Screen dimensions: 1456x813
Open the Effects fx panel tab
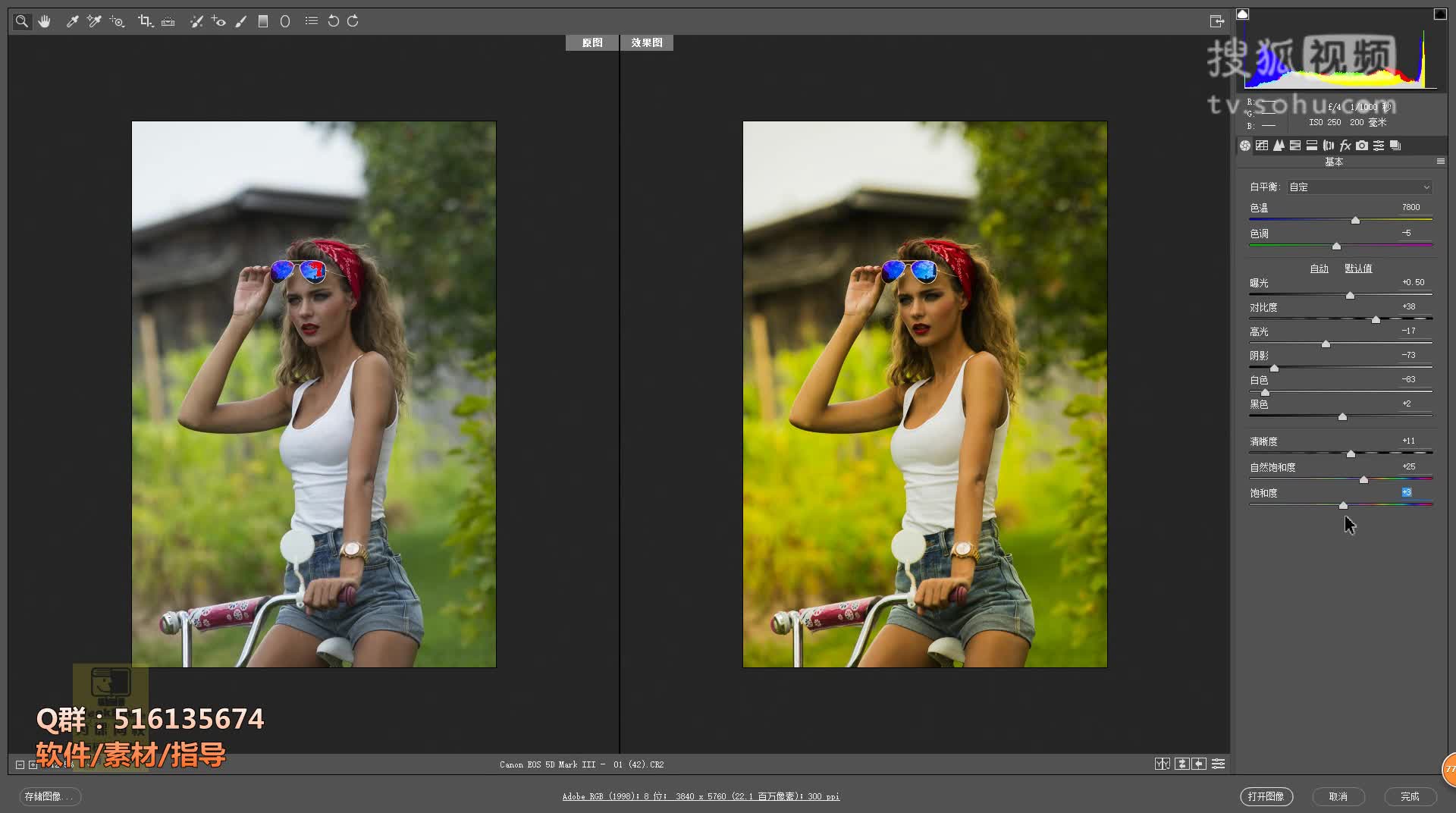coord(1345,146)
